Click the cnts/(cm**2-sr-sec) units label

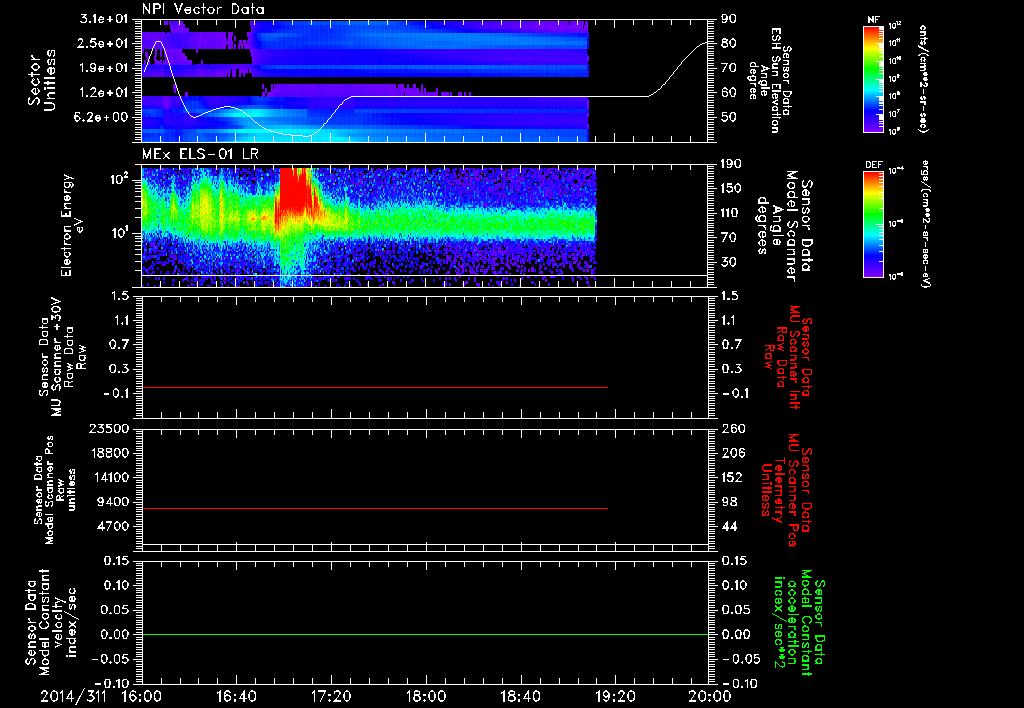pyautogui.click(x=923, y=79)
